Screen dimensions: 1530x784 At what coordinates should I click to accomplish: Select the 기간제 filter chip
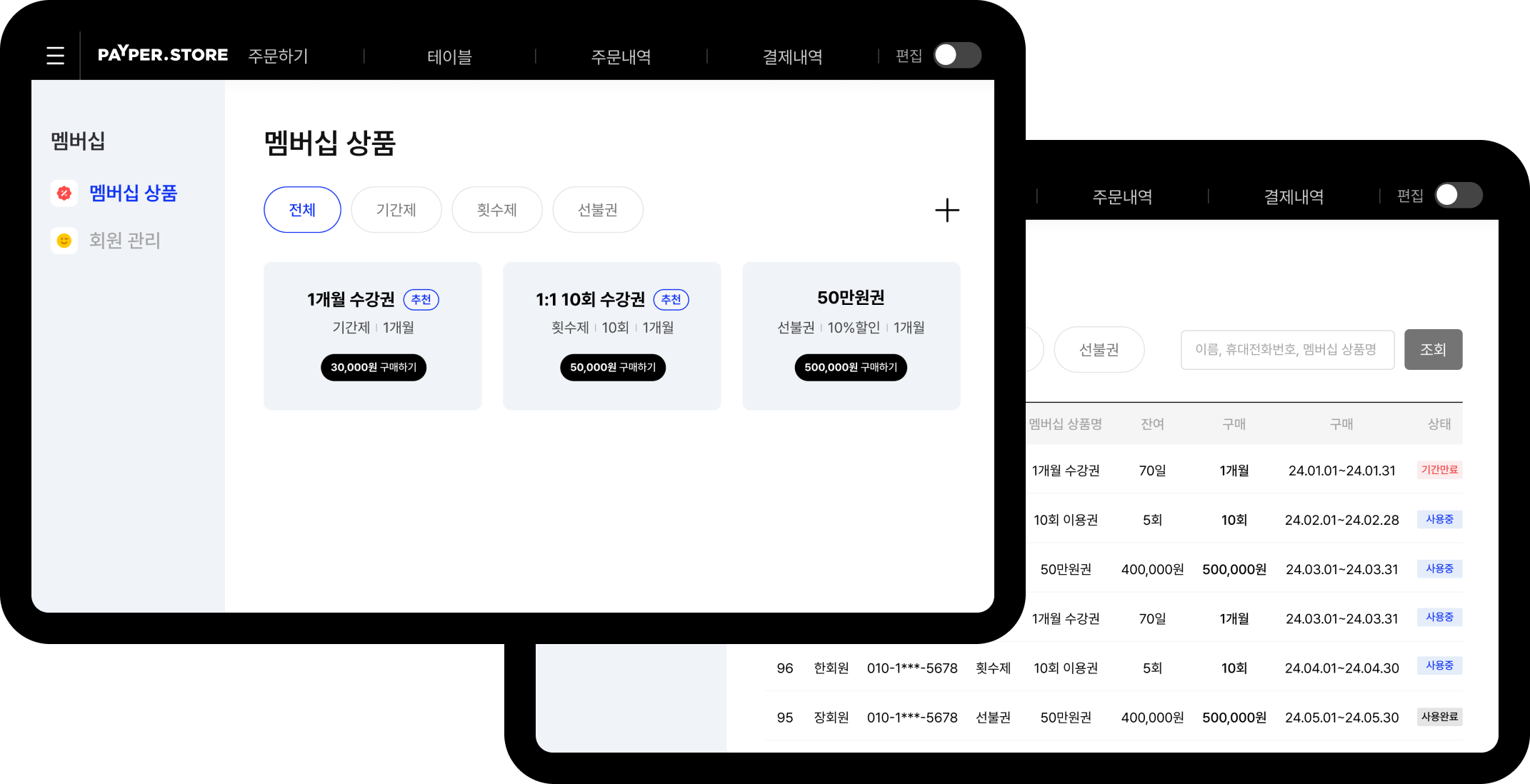point(396,210)
